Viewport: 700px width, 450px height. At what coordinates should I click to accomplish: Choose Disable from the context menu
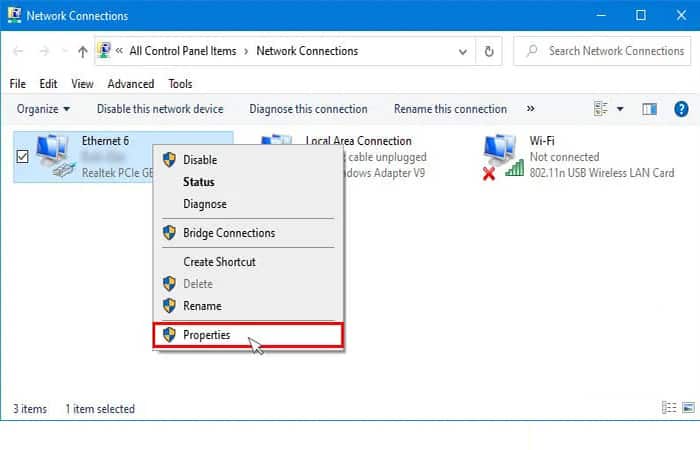(248, 160)
